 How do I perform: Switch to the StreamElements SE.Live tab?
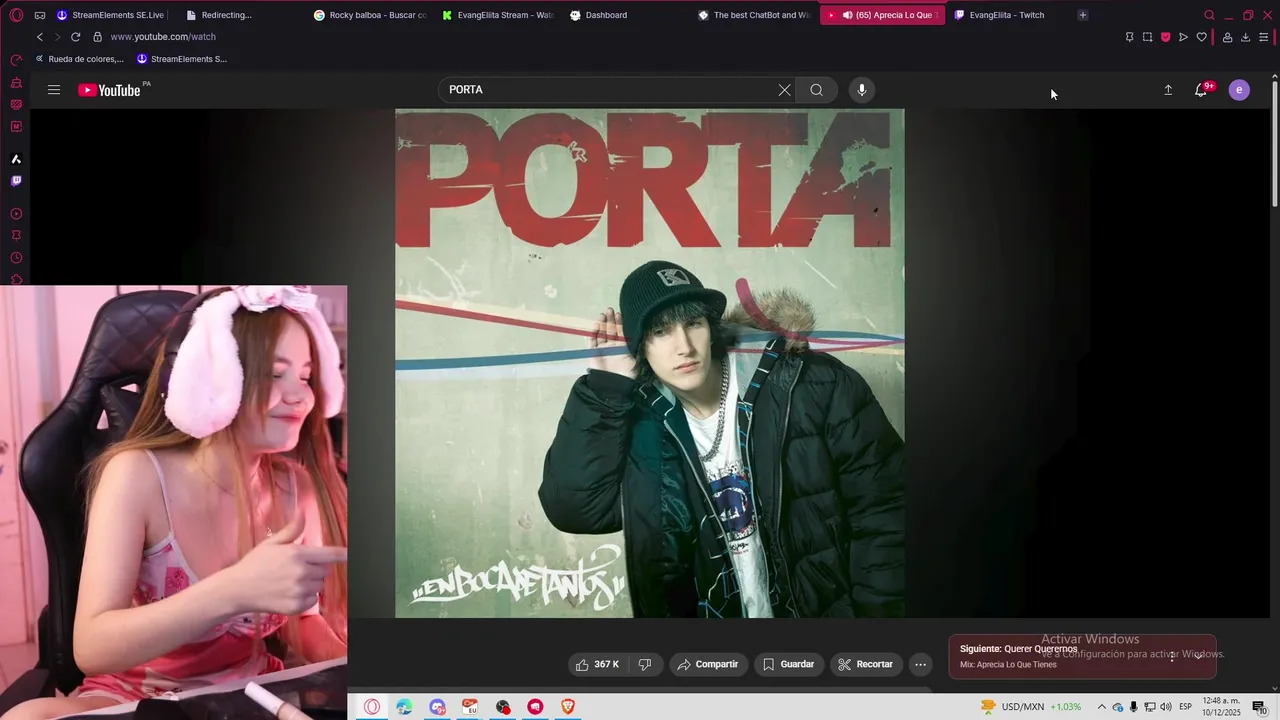click(x=110, y=15)
